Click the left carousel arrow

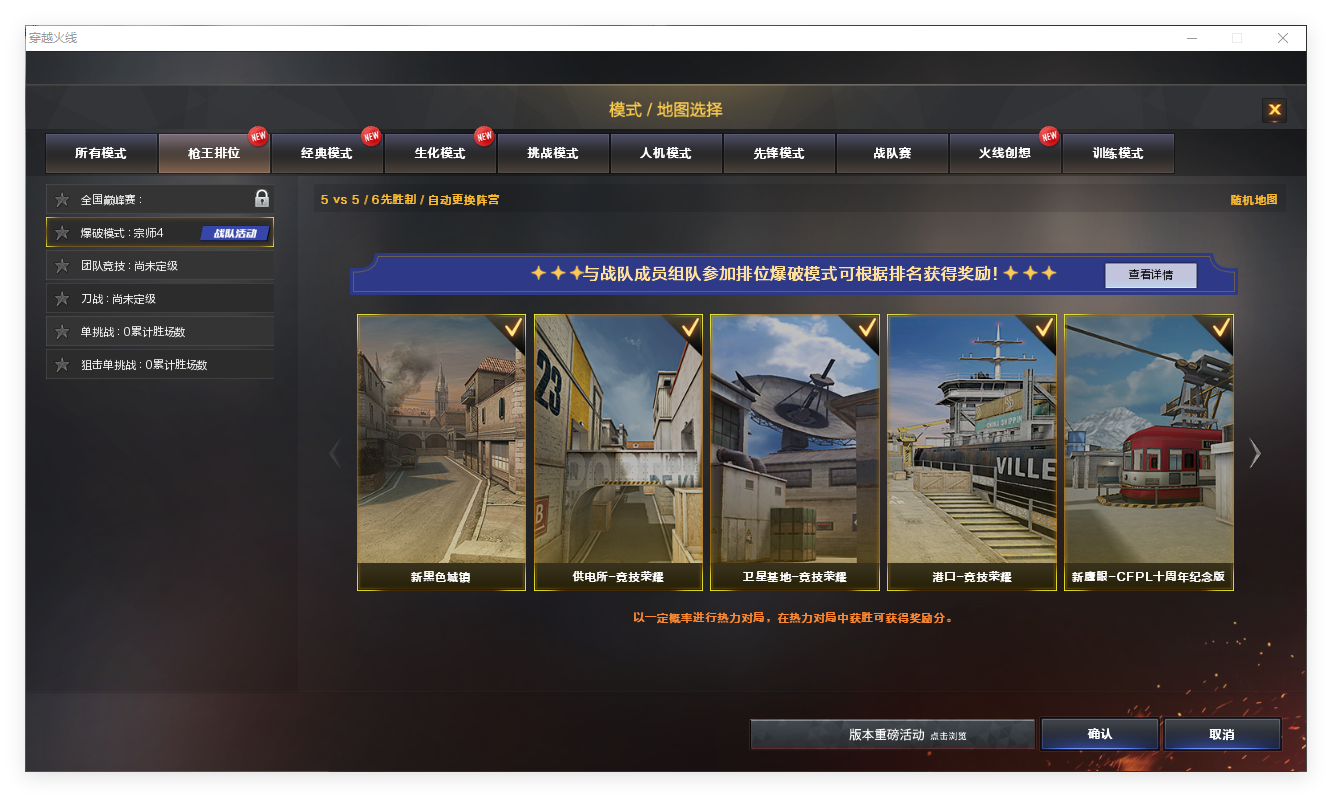point(335,453)
